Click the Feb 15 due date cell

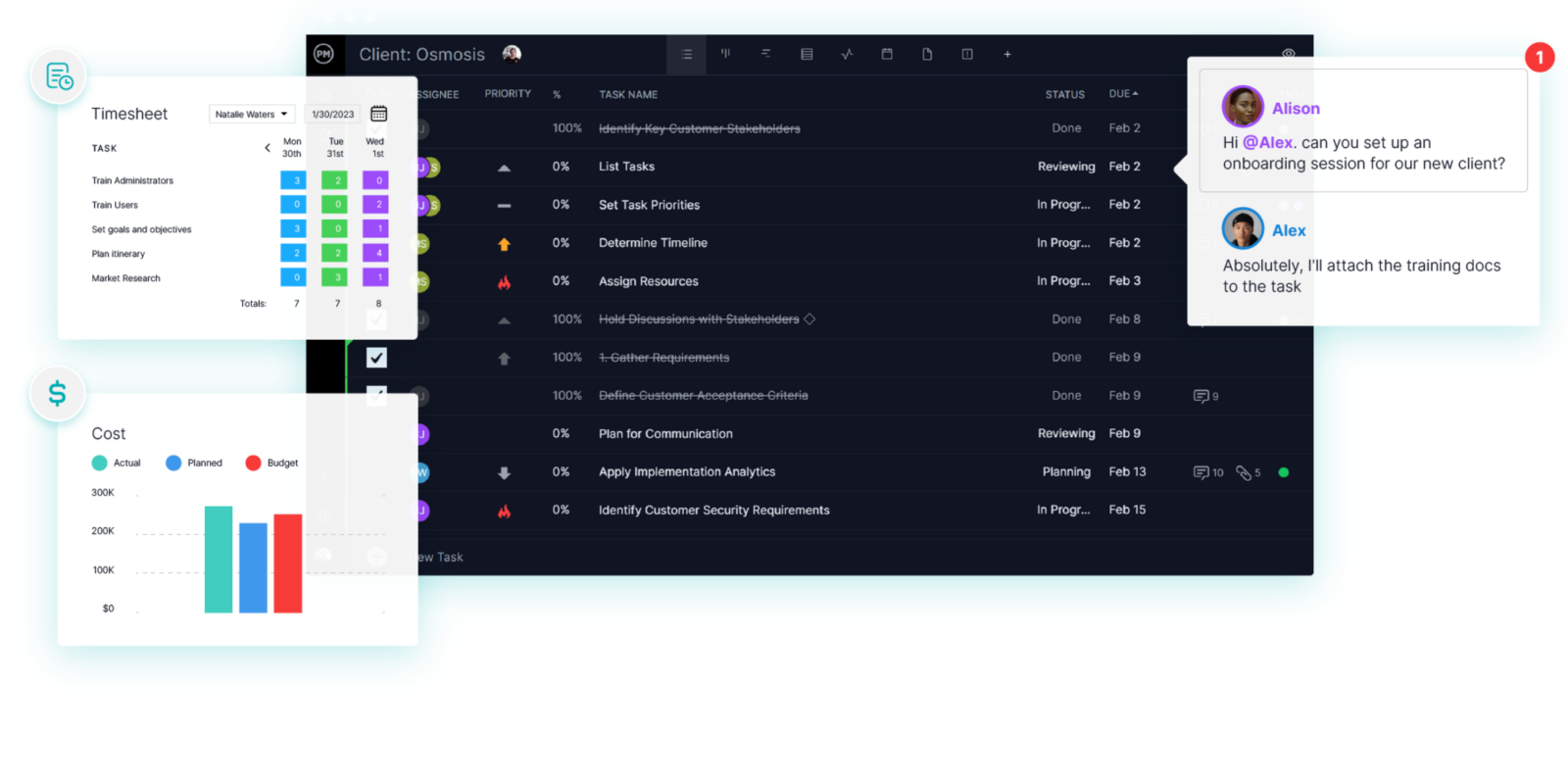coord(1127,510)
